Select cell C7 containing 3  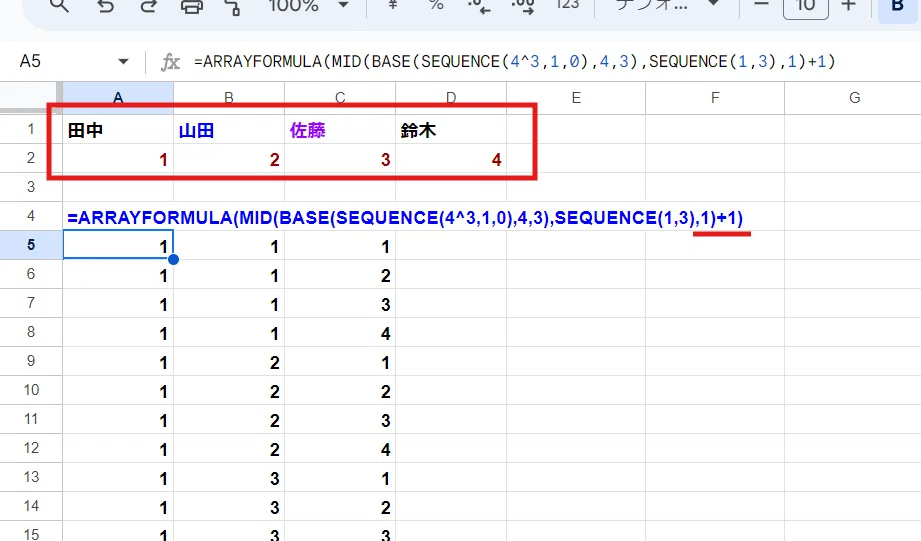point(340,303)
